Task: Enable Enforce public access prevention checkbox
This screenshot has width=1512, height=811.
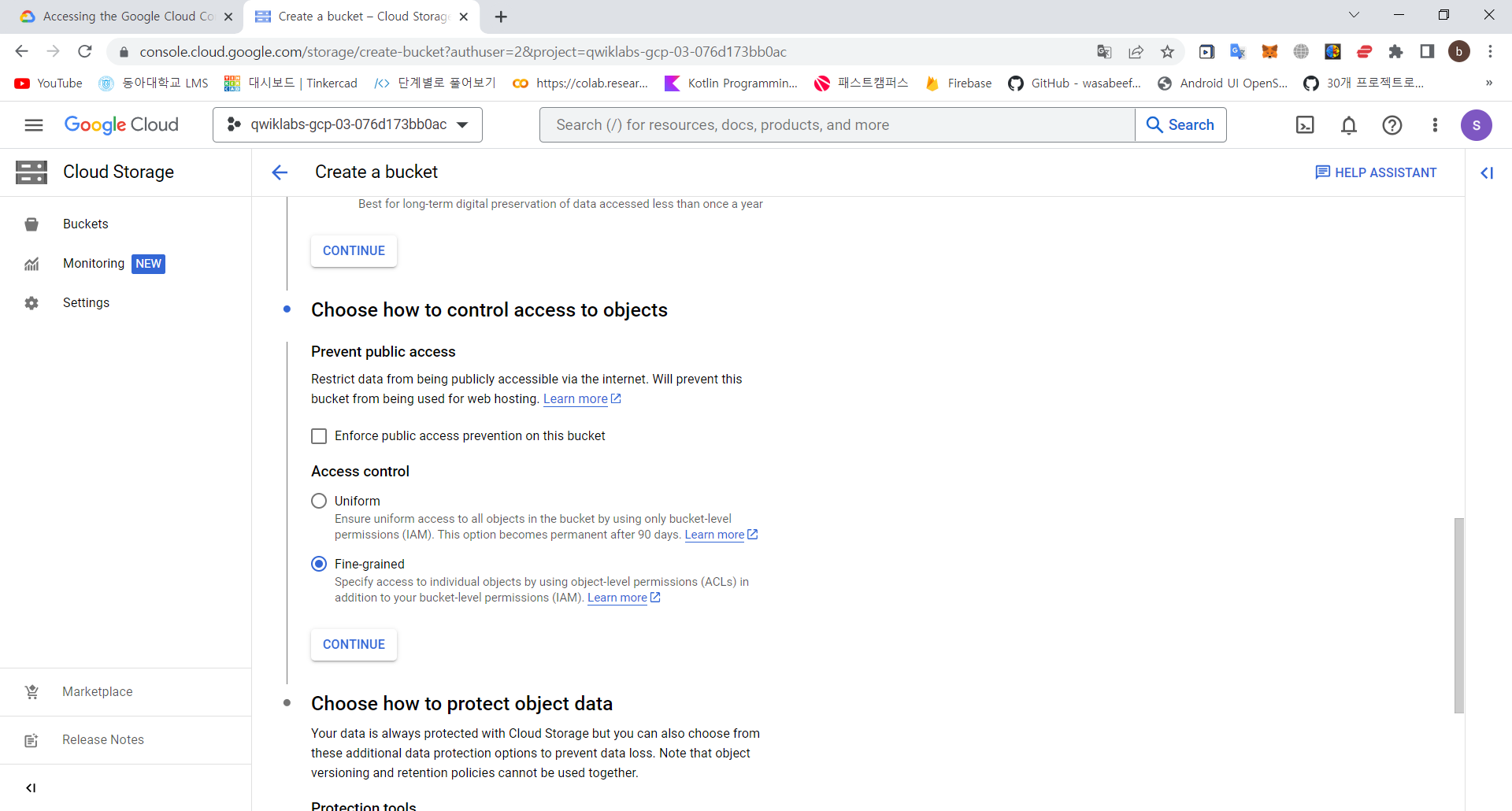Action: click(x=319, y=436)
